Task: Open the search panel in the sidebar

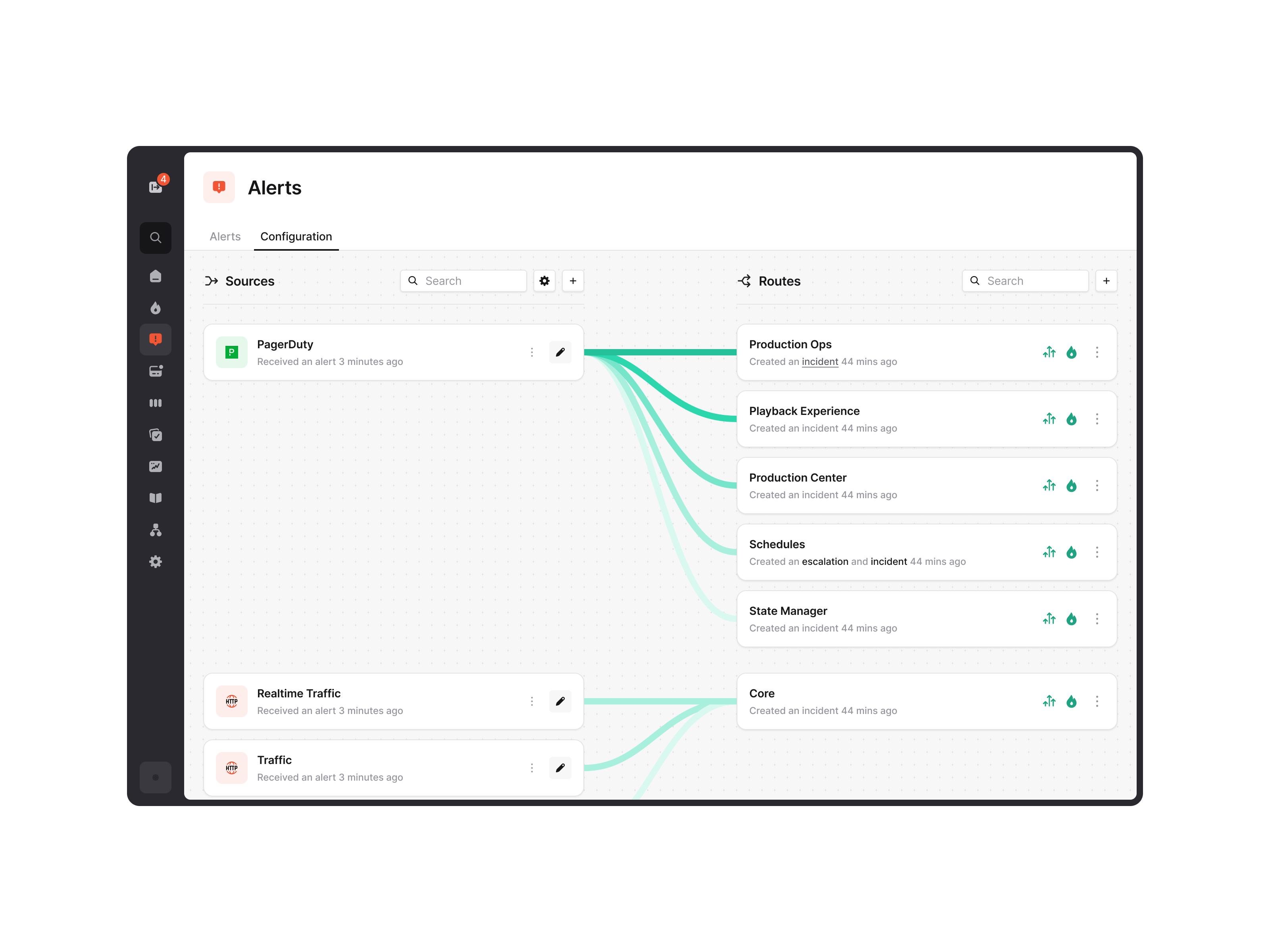Action: [x=156, y=238]
